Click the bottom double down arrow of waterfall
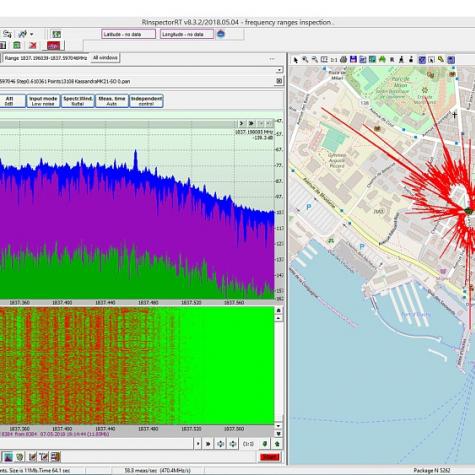This screenshot has width=475, height=475. (x=279, y=434)
